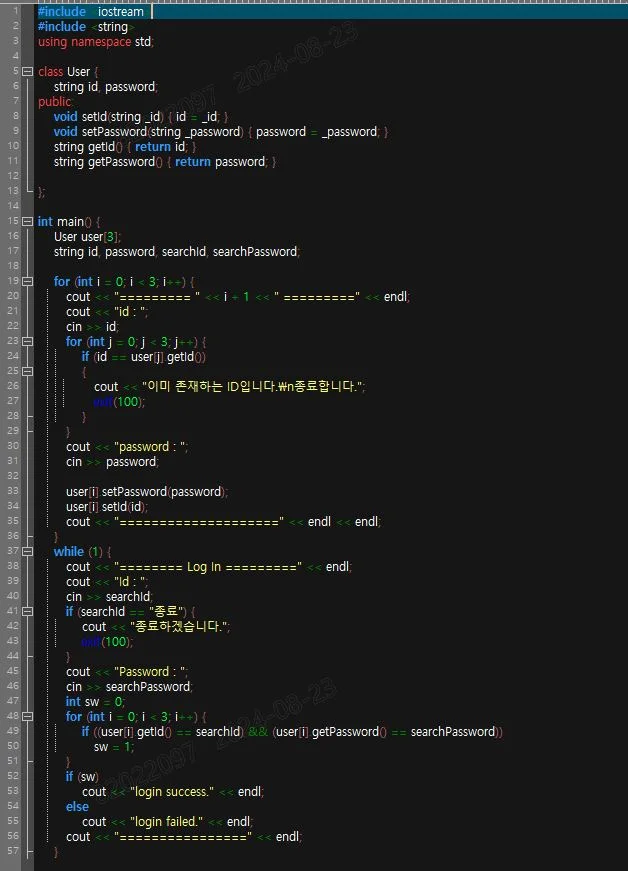The height and width of the screenshot is (871, 628).
Task: Click the setId(string _id) method definition
Action: point(140,117)
